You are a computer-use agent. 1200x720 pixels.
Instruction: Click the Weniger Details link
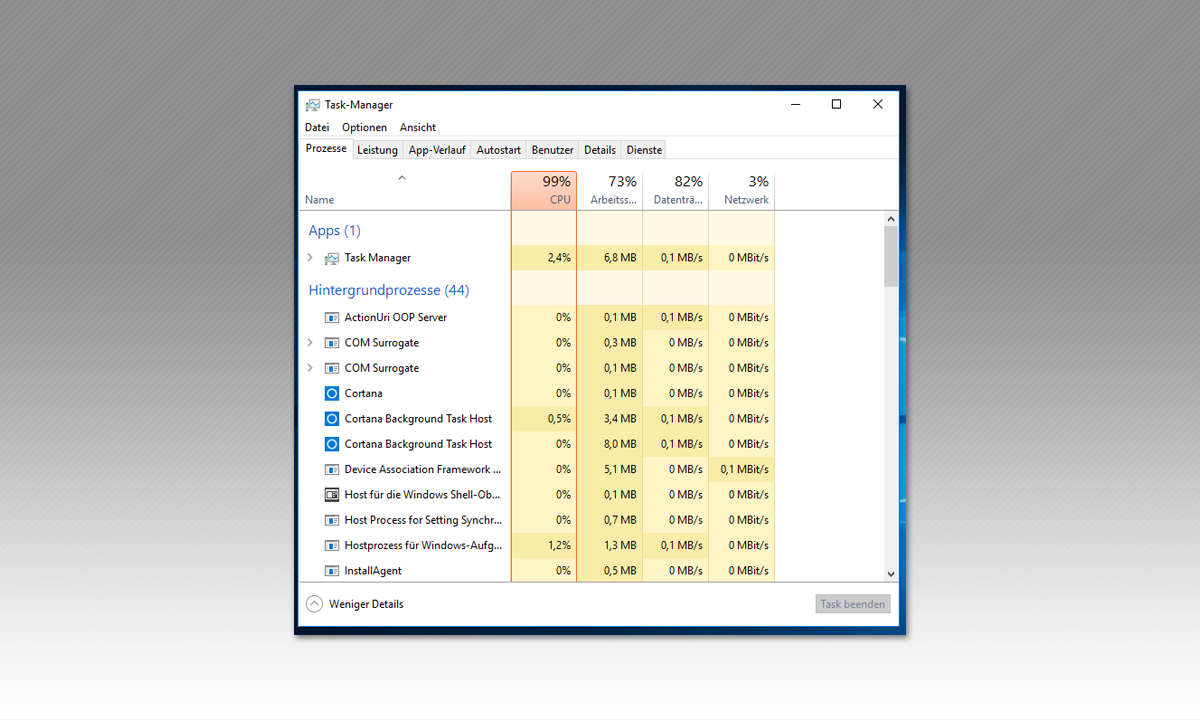366,604
